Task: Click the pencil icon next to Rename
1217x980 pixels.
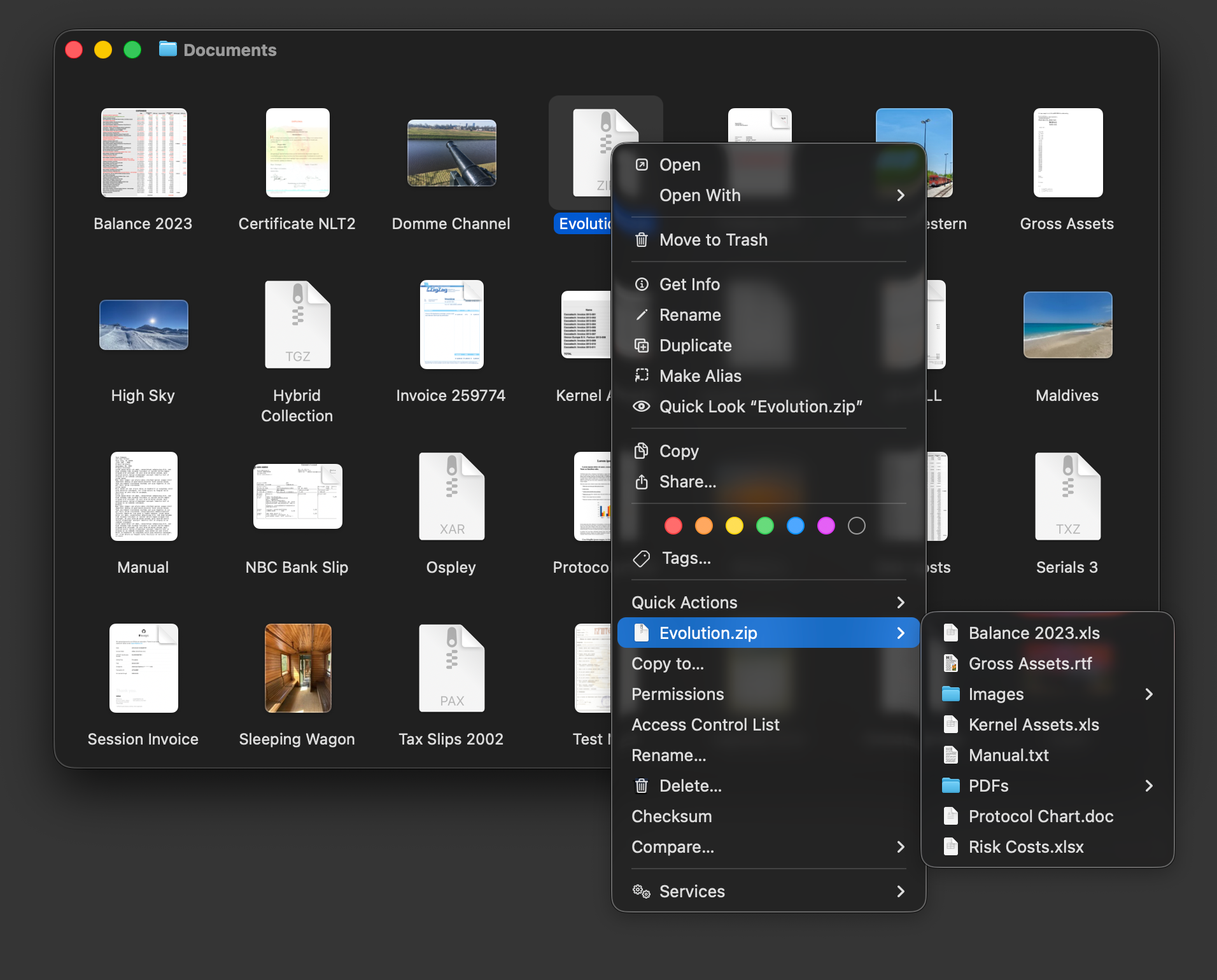Action: coord(642,315)
